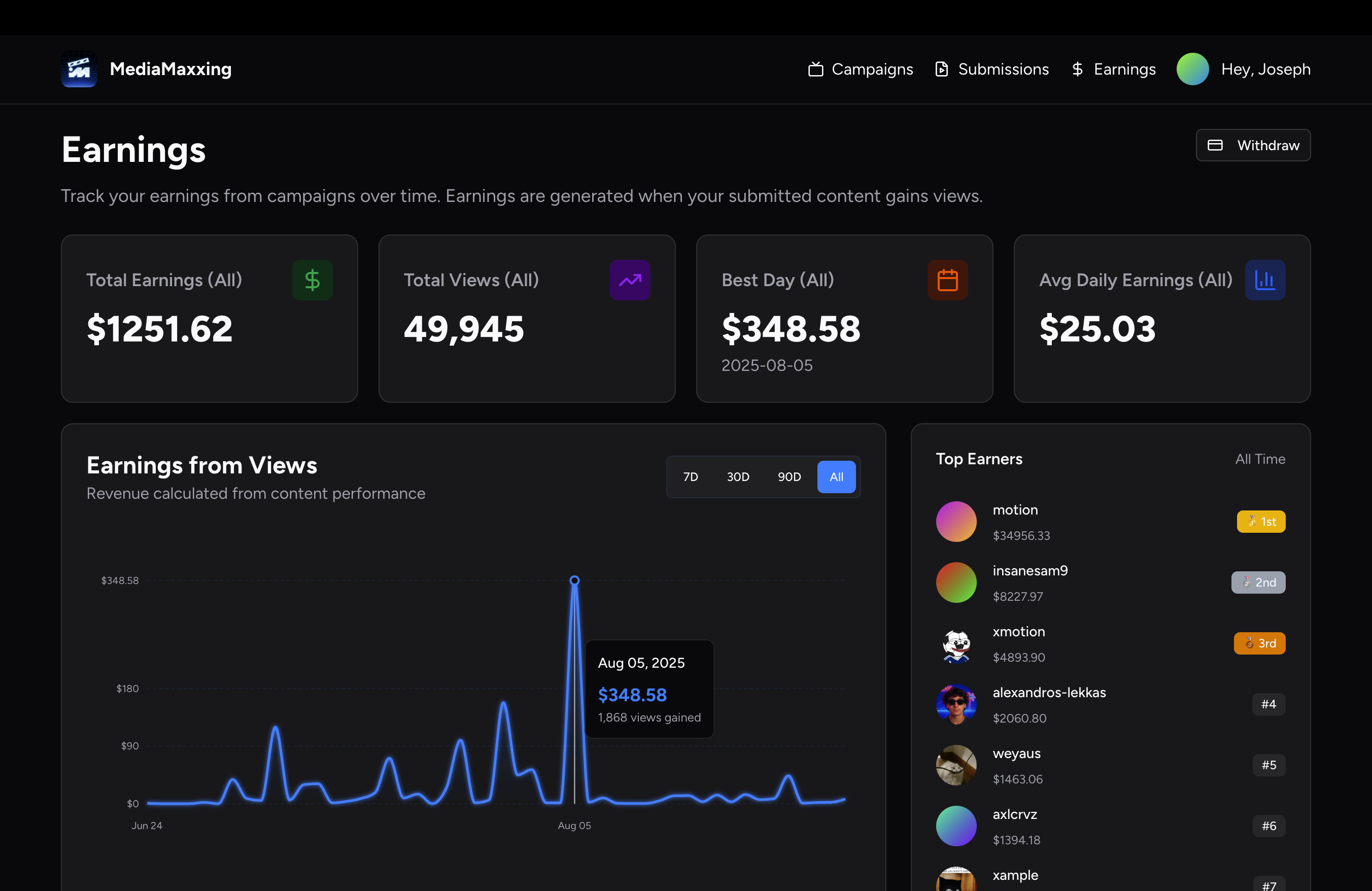Select the All time range option
This screenshot has height=891, width=1372.
click(836, 476)
